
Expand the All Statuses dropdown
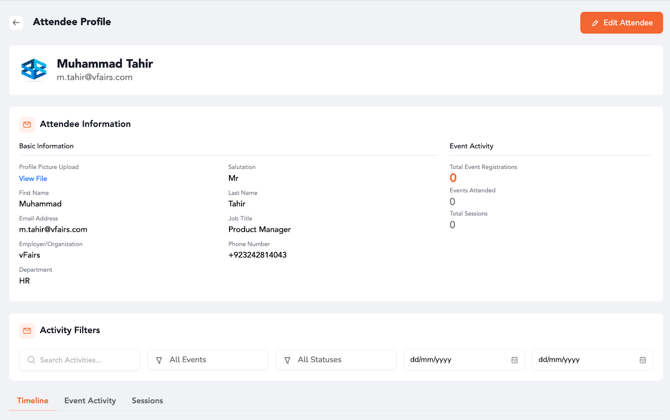tap(336, 360)
